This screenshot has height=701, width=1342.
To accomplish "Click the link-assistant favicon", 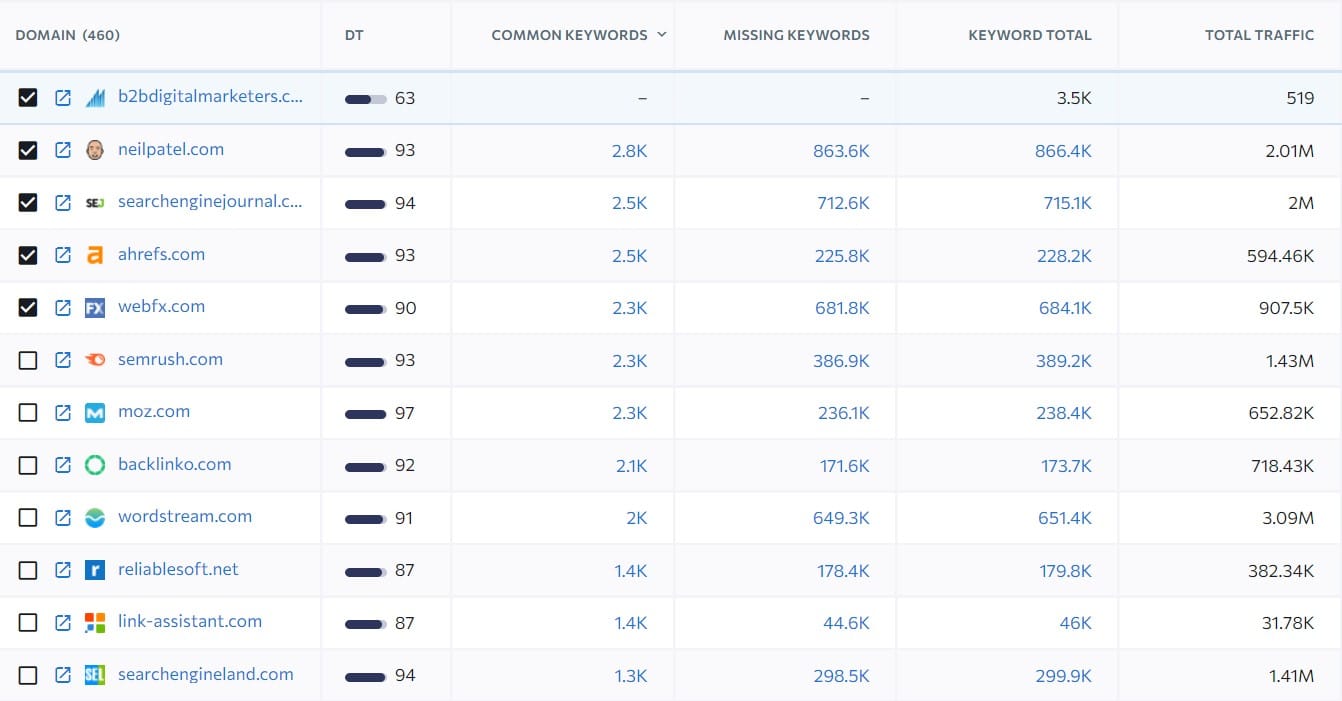I will point(95,622).
